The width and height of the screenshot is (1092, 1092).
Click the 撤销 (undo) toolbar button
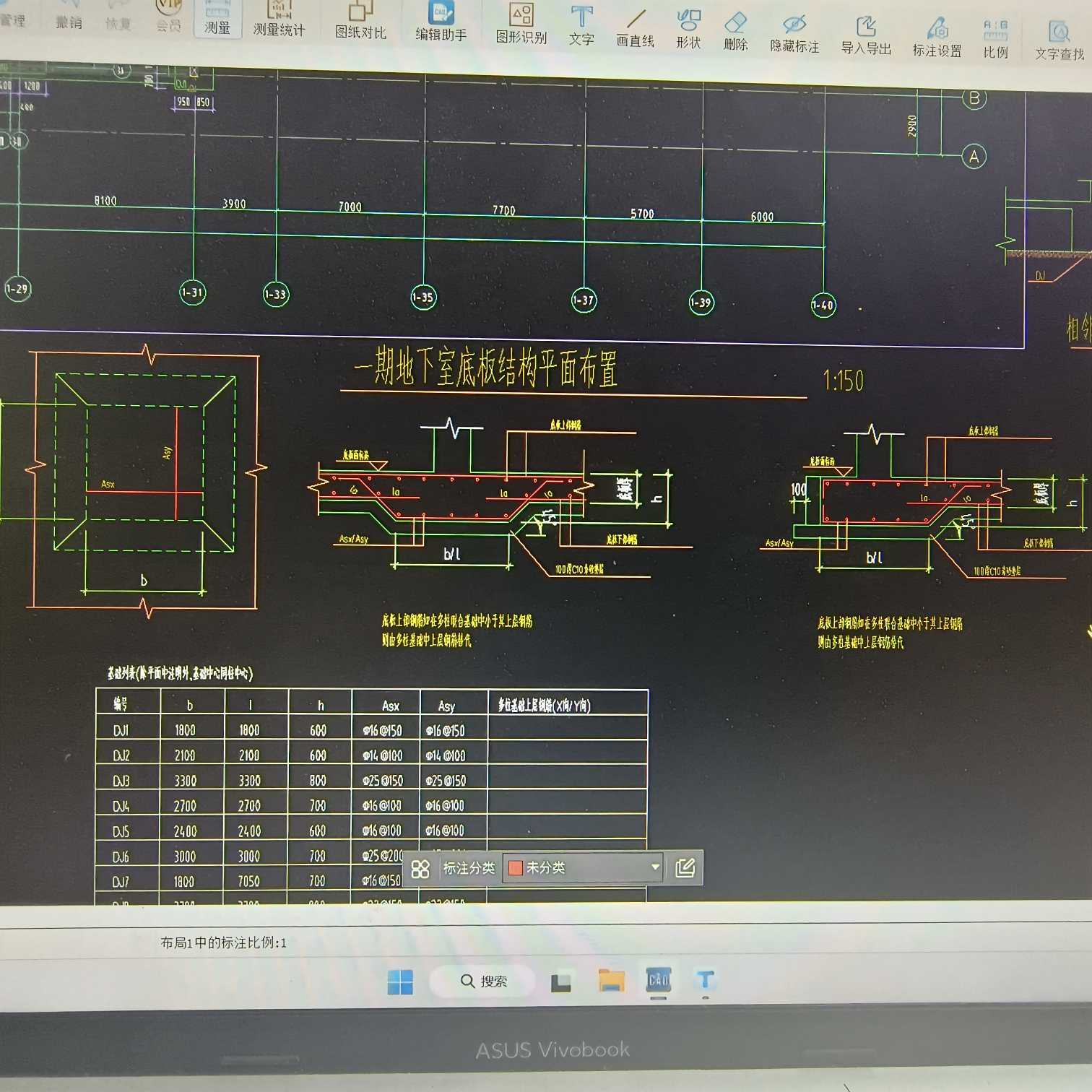tap(69, 16)
